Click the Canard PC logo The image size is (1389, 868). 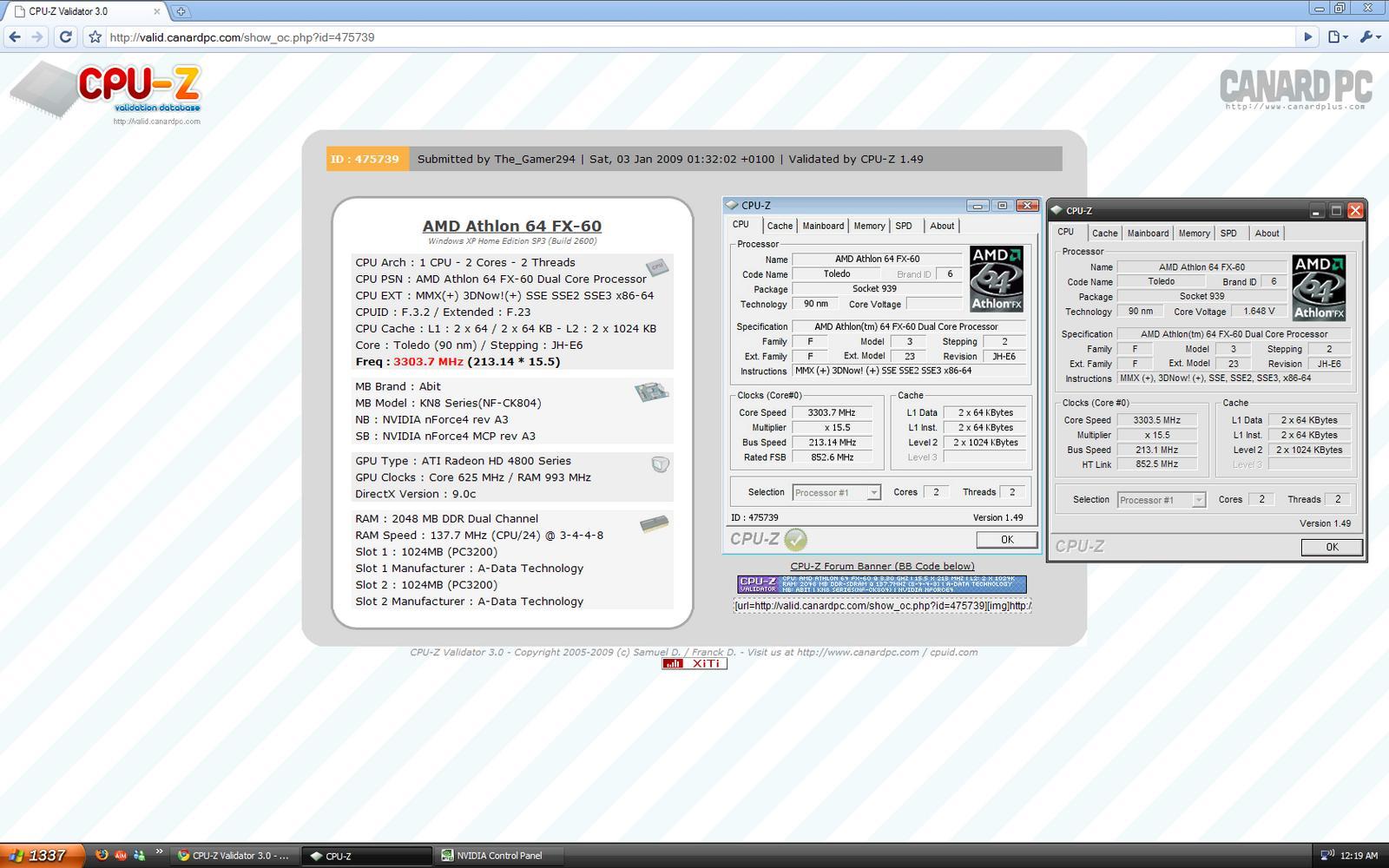(x=1294, y=89)
